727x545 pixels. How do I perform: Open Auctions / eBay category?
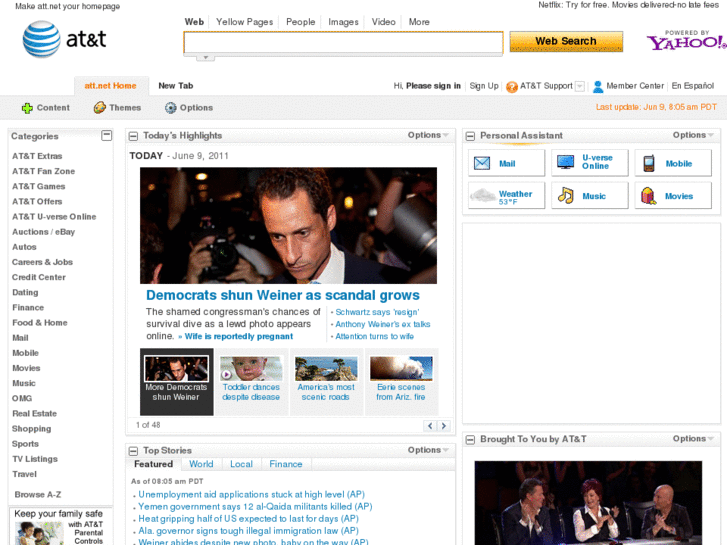[43, 232]
